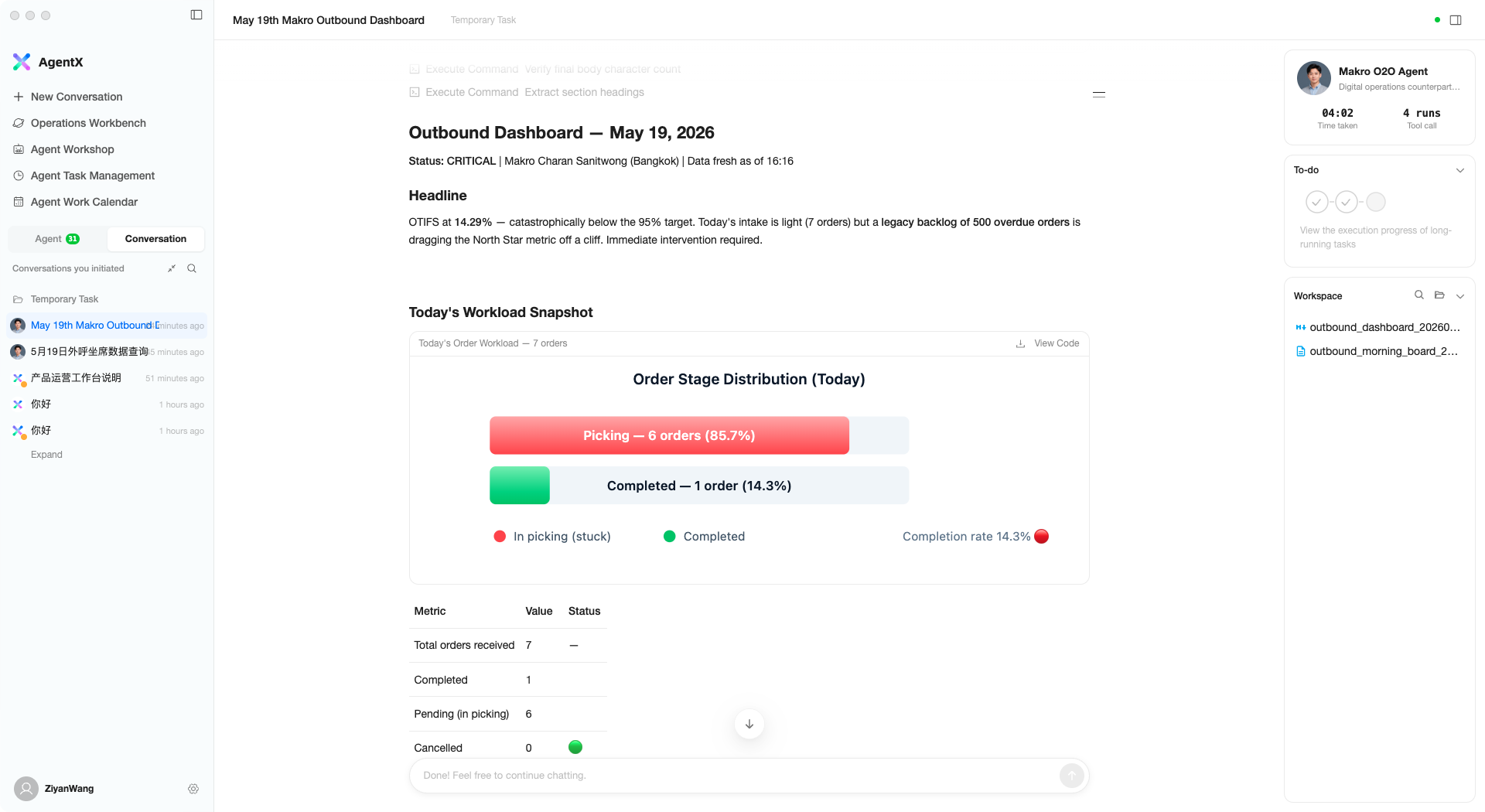Image resolution: width=1485 pixels, height=812 pixels.
Task: Send message with the arrow button
Action: [1072, 776]
